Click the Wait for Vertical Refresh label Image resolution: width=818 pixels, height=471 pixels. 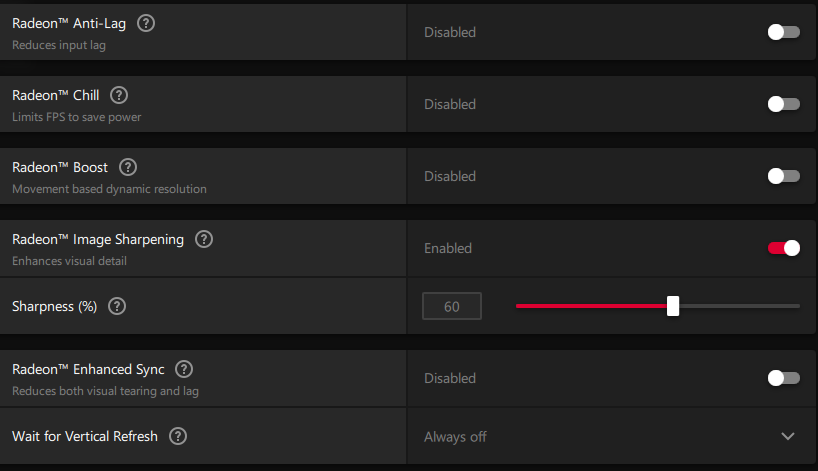(x=85, y=436)
